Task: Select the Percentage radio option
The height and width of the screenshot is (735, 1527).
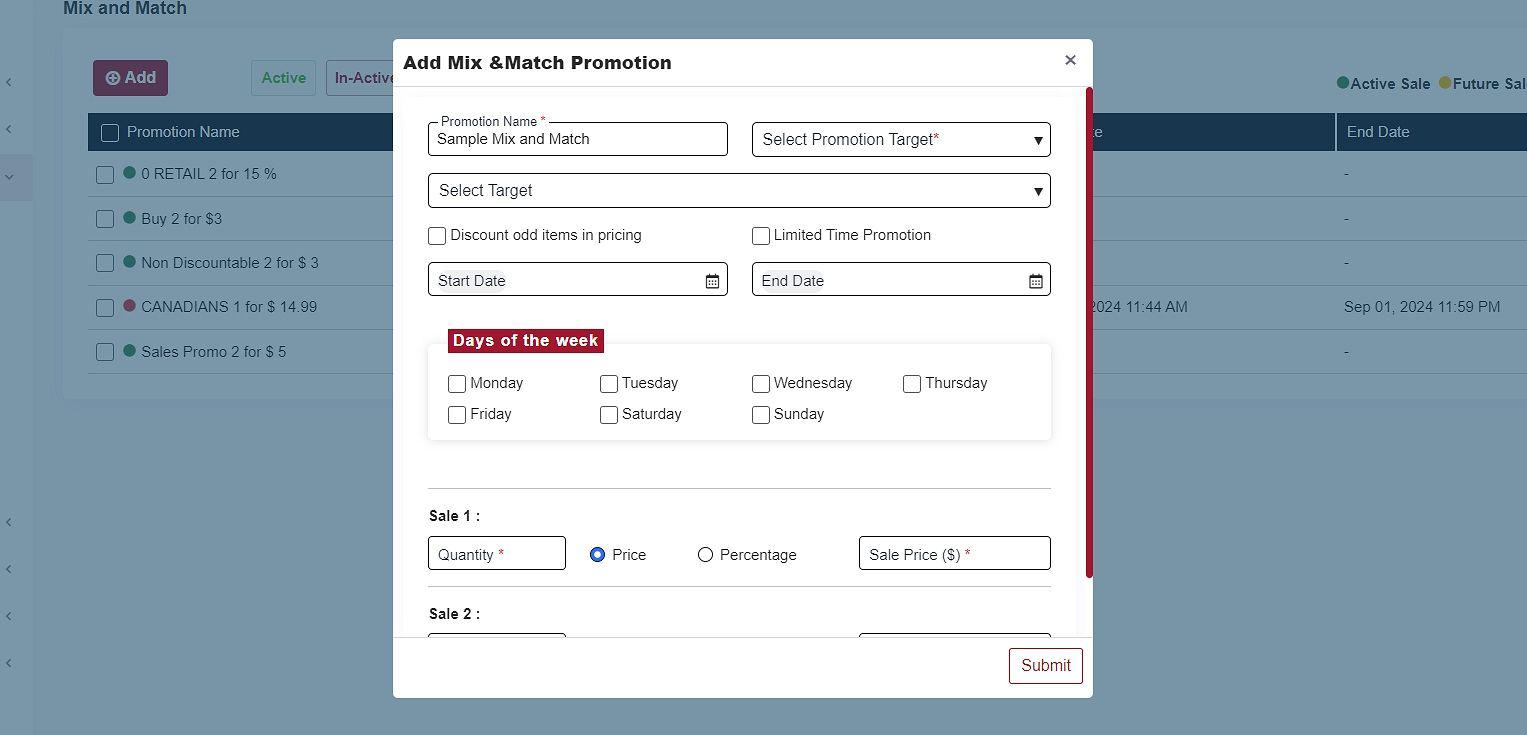Action: click(x=705, y=555)
